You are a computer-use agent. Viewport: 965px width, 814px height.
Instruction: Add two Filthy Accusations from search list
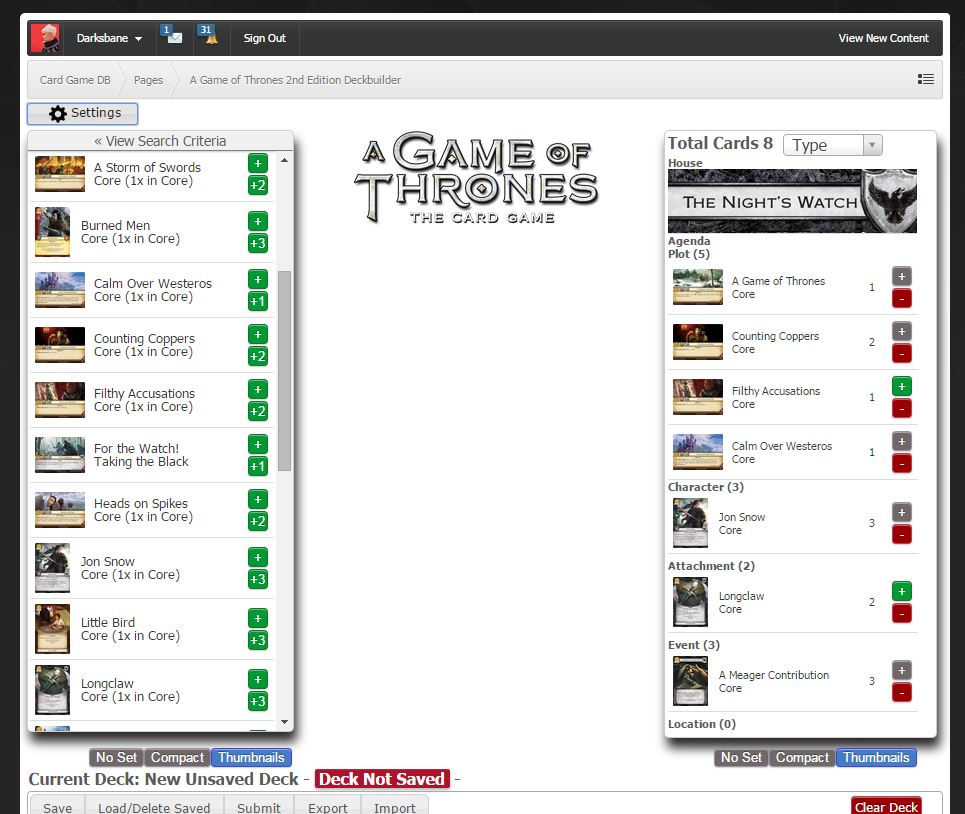coord(258,411)
